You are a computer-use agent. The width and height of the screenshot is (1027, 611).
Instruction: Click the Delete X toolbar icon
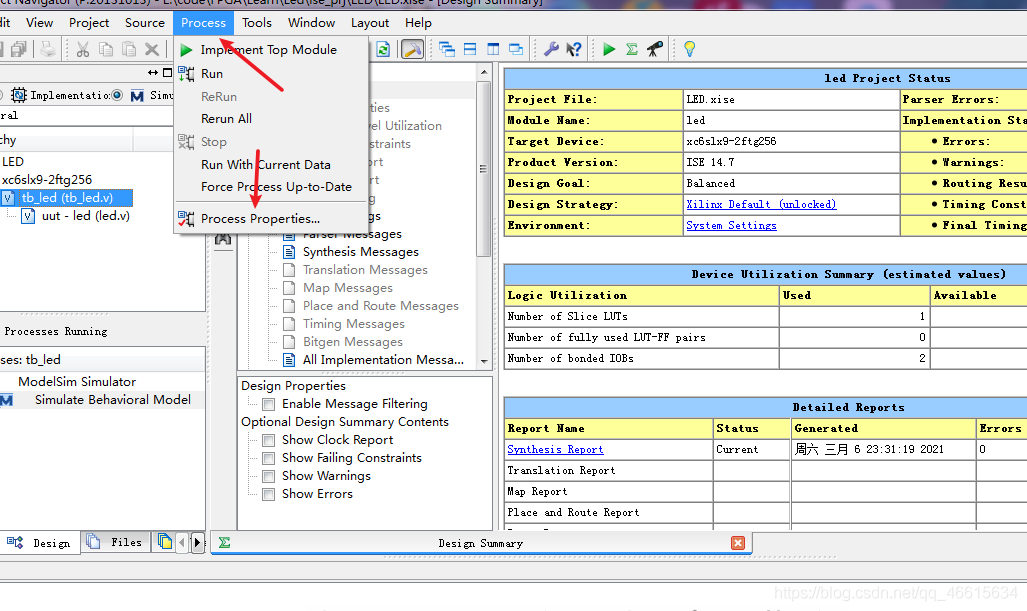click(x=152, y=49)
